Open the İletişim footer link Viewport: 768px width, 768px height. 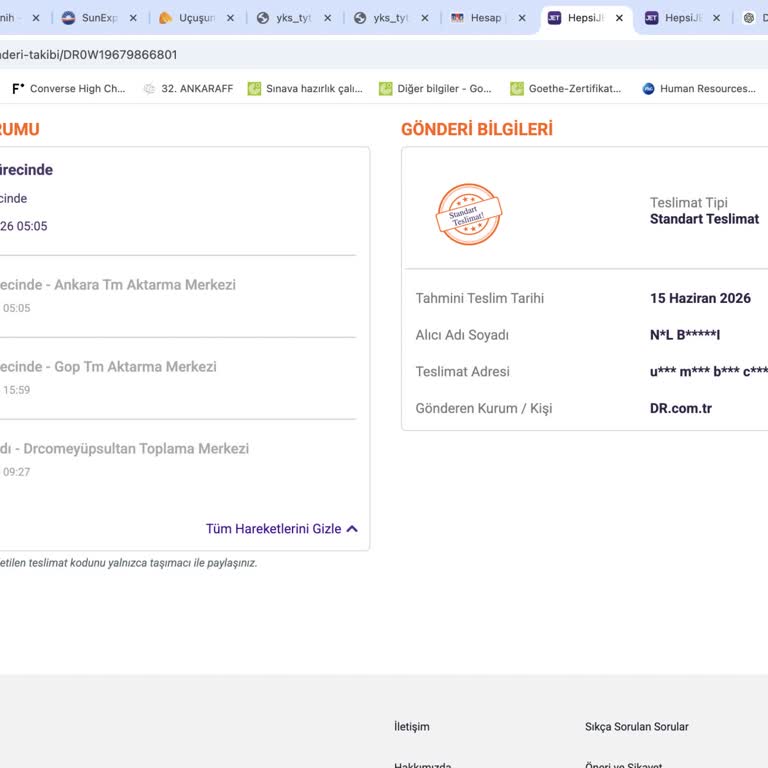click(411, 727)
